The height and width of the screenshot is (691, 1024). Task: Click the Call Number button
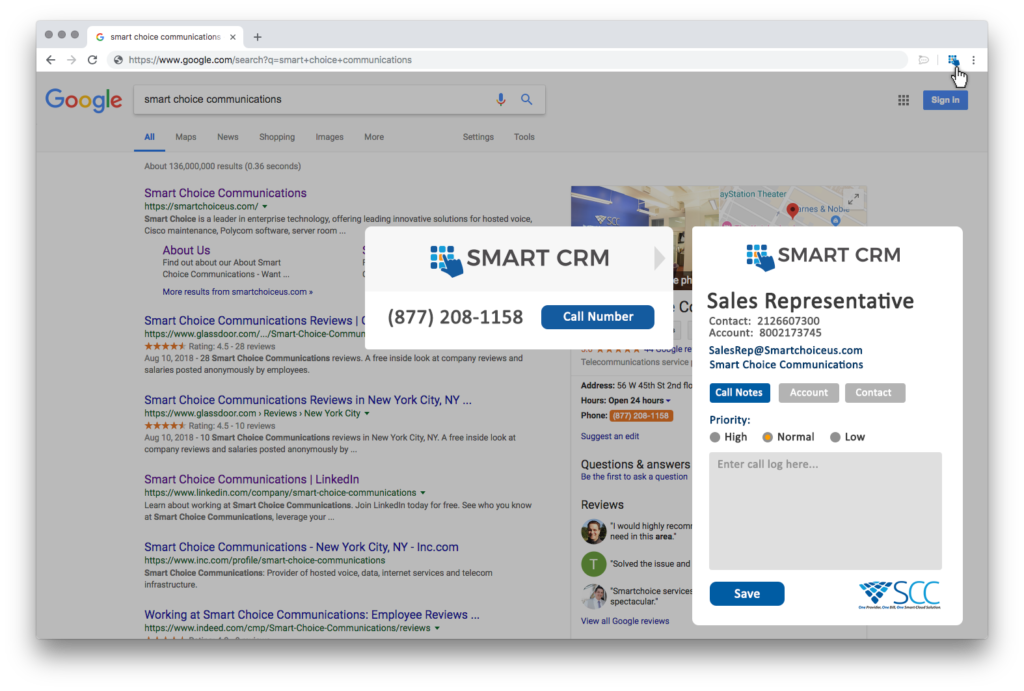598,317
